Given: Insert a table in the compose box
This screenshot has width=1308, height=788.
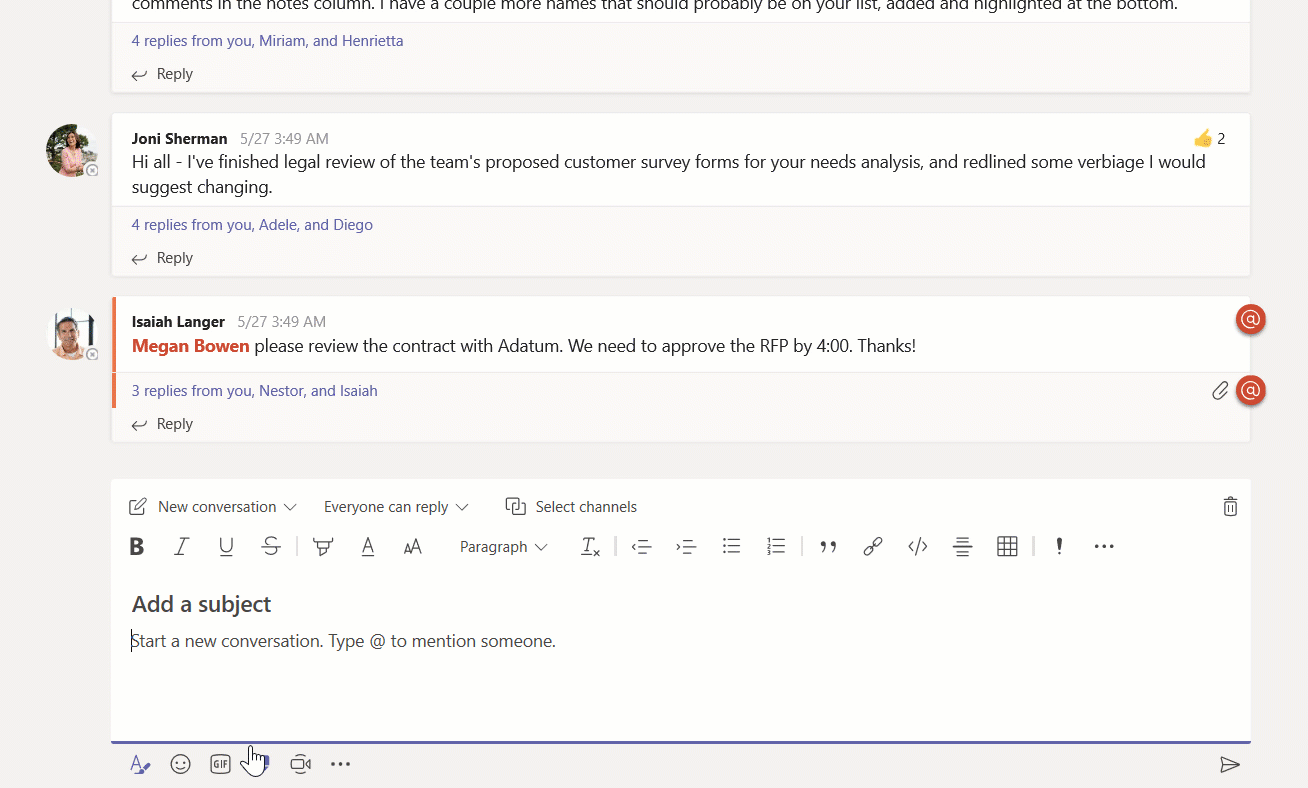Looking at the screenshot, I should pyautogui.click(x=1007, y=546).
